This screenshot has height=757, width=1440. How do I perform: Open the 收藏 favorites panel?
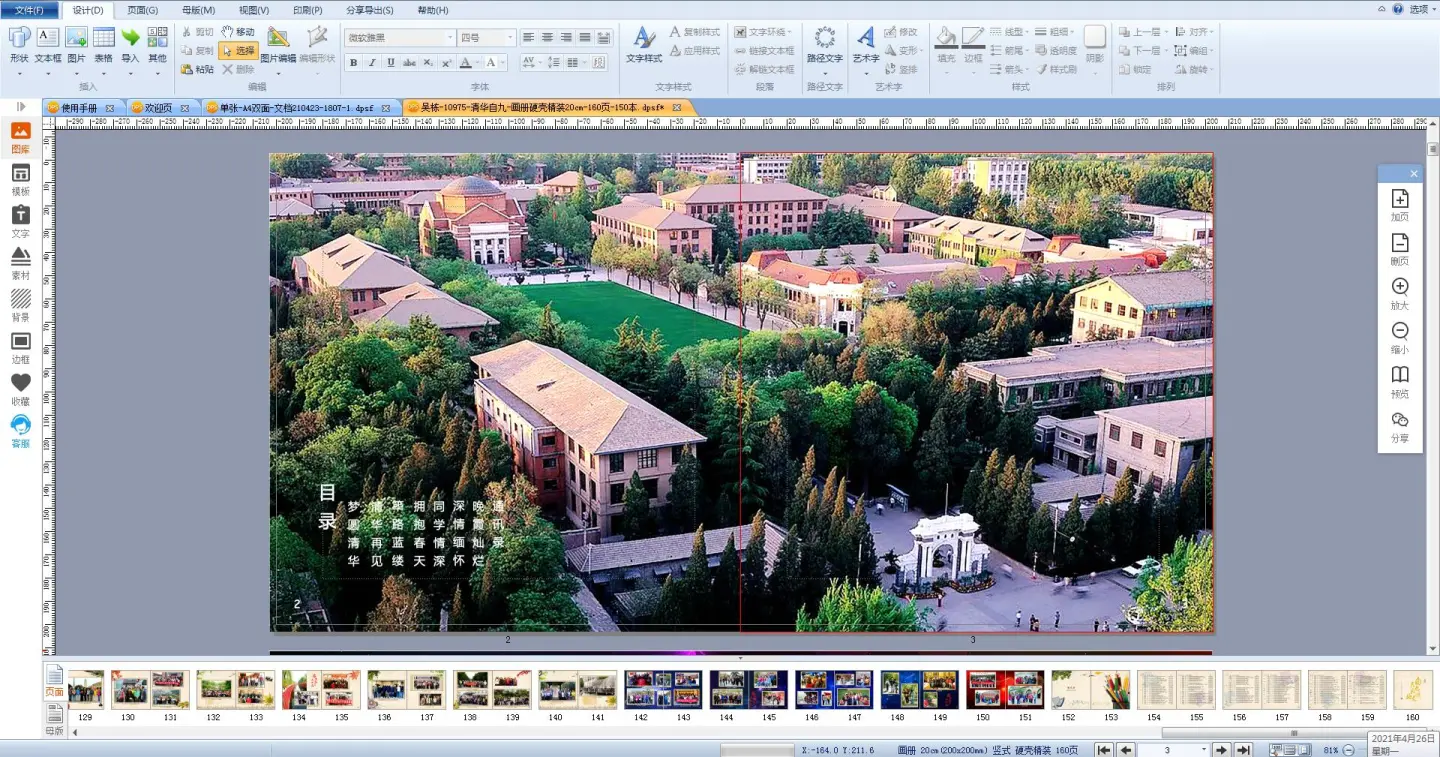pos(20,390)
